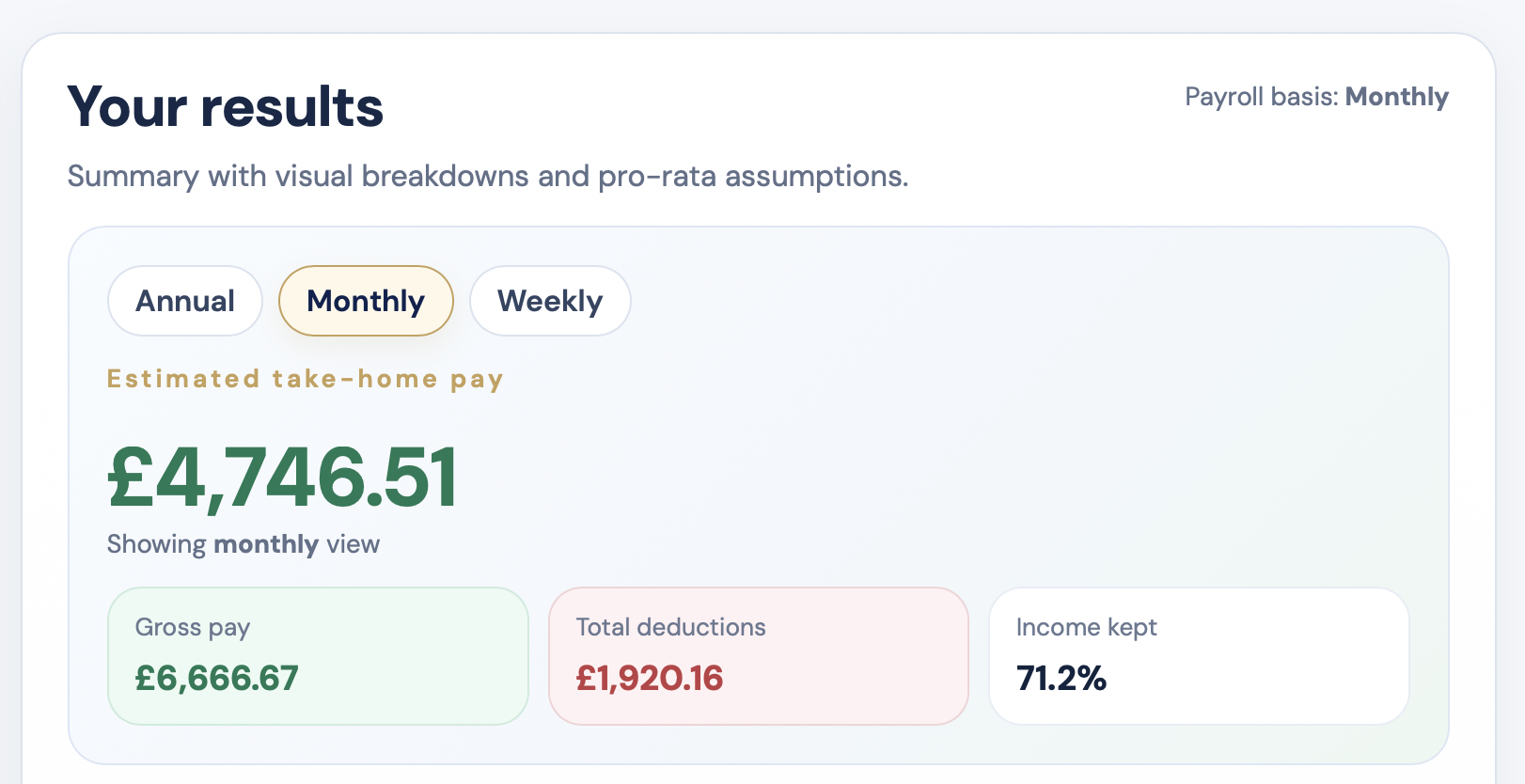Click the £4,746.51 take-home figure

[x=282, y=478]
